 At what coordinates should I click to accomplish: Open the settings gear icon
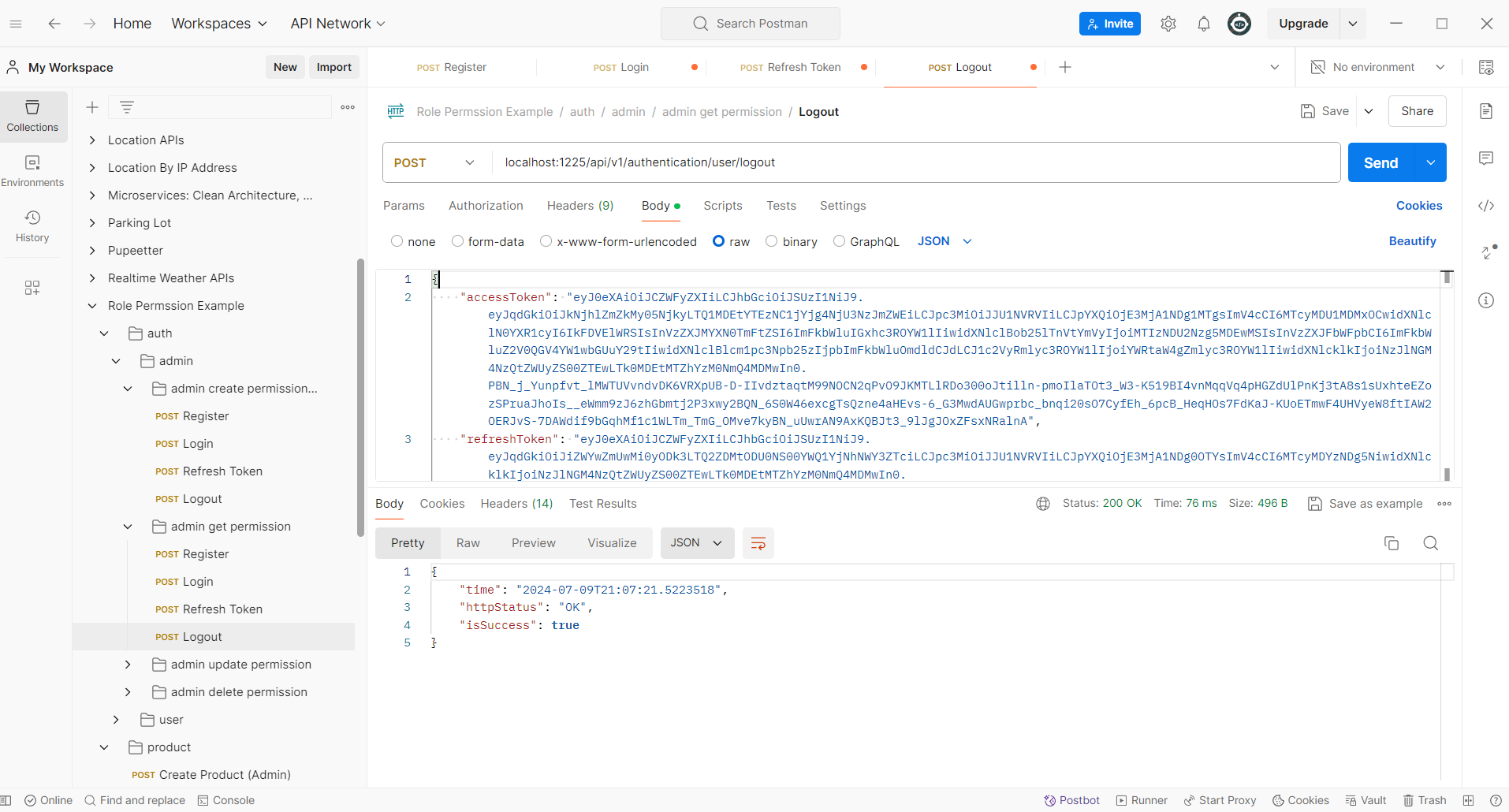(1168, 24)
